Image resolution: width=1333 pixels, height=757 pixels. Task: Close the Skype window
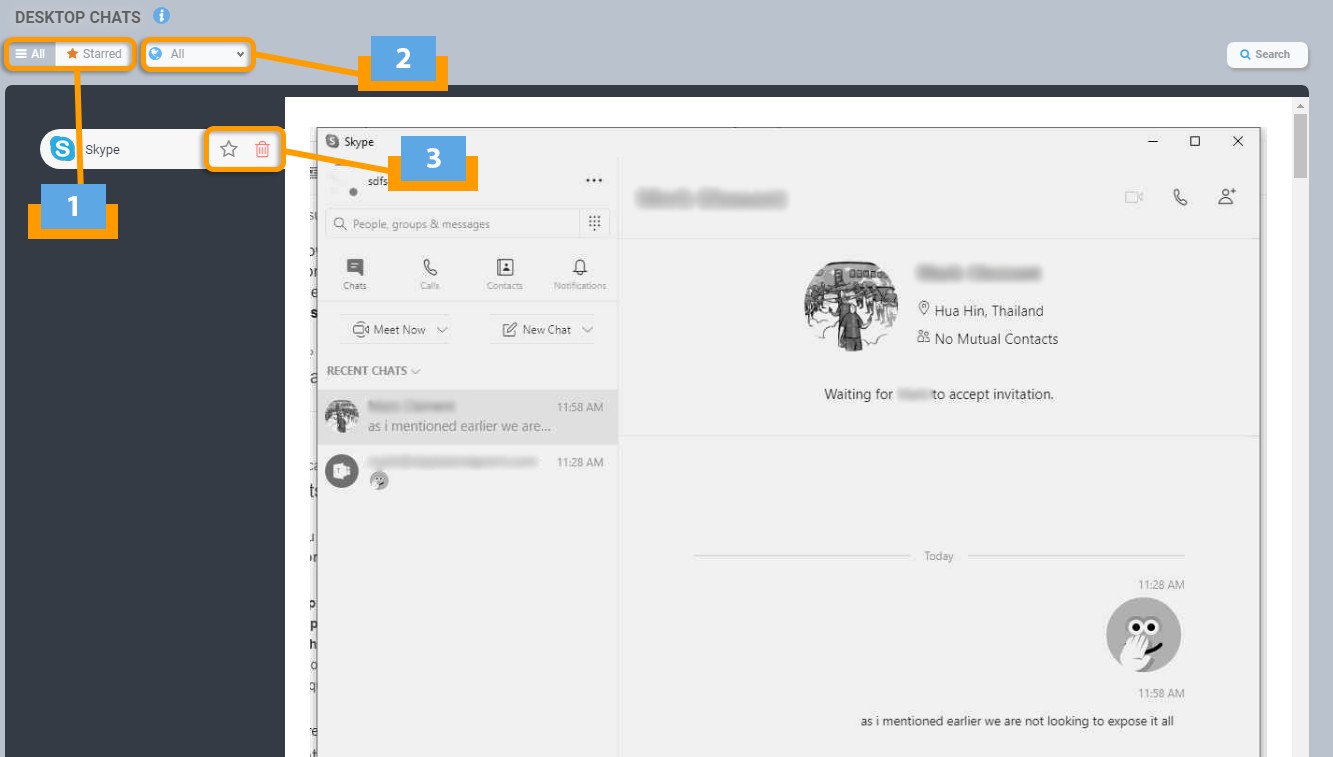[1238, 142]
